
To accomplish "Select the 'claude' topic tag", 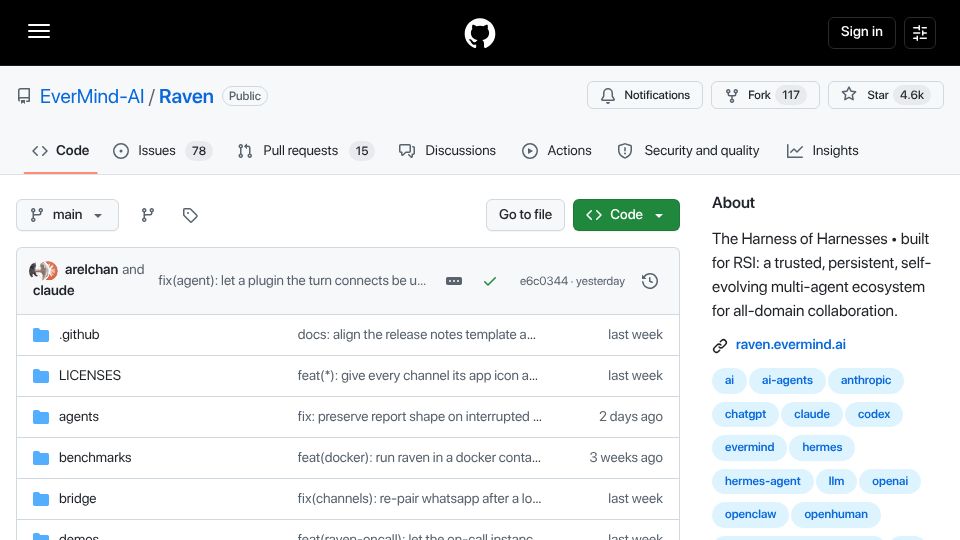I will pyautogui.click(x=812, y=414).
